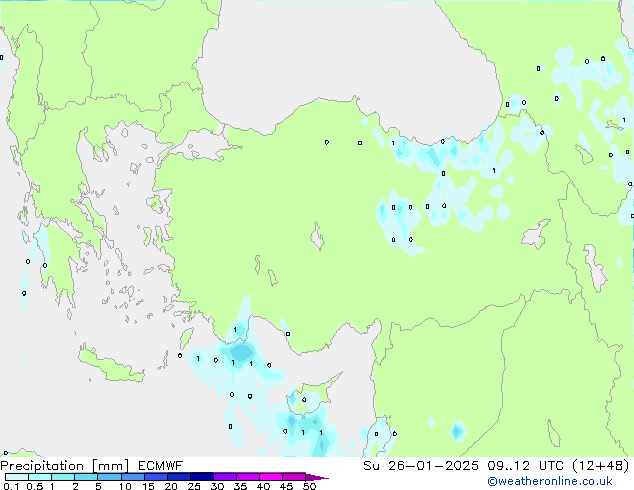The image size is (634, 490).
Task: Click the 0.1–0.5 mm legend color box
Action: (17, 477)
